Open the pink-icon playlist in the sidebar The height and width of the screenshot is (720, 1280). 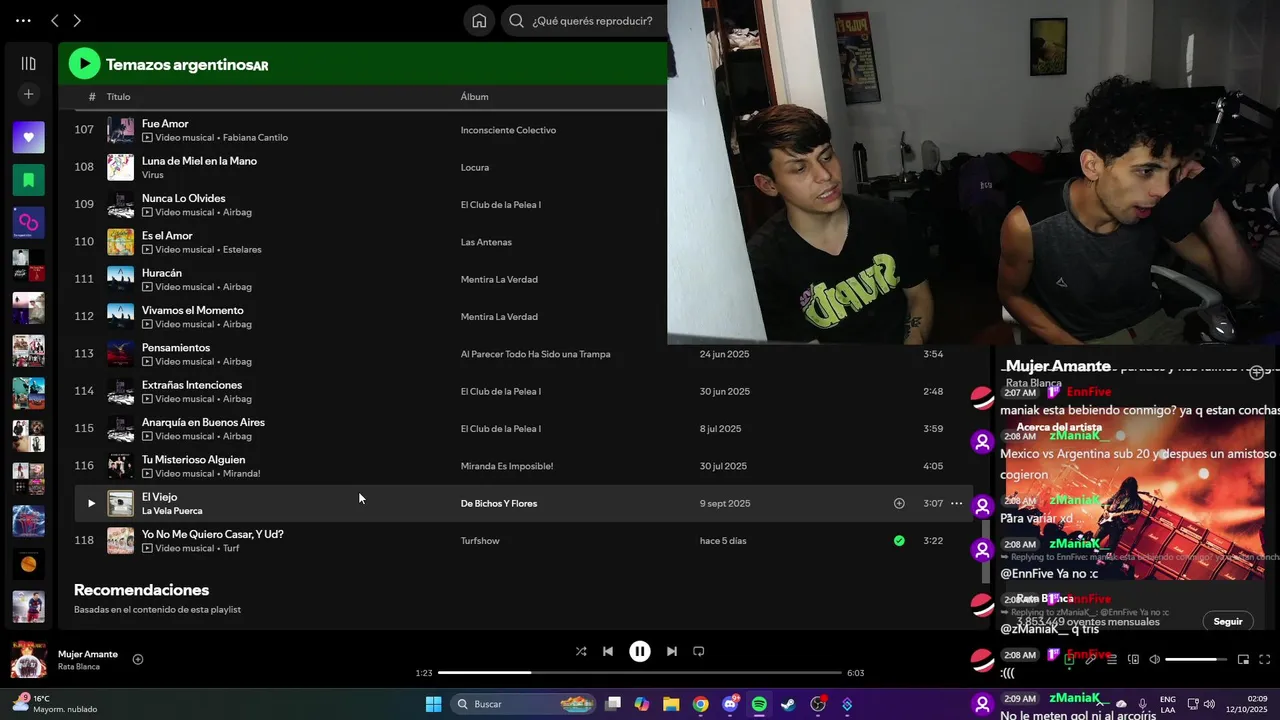28,222
